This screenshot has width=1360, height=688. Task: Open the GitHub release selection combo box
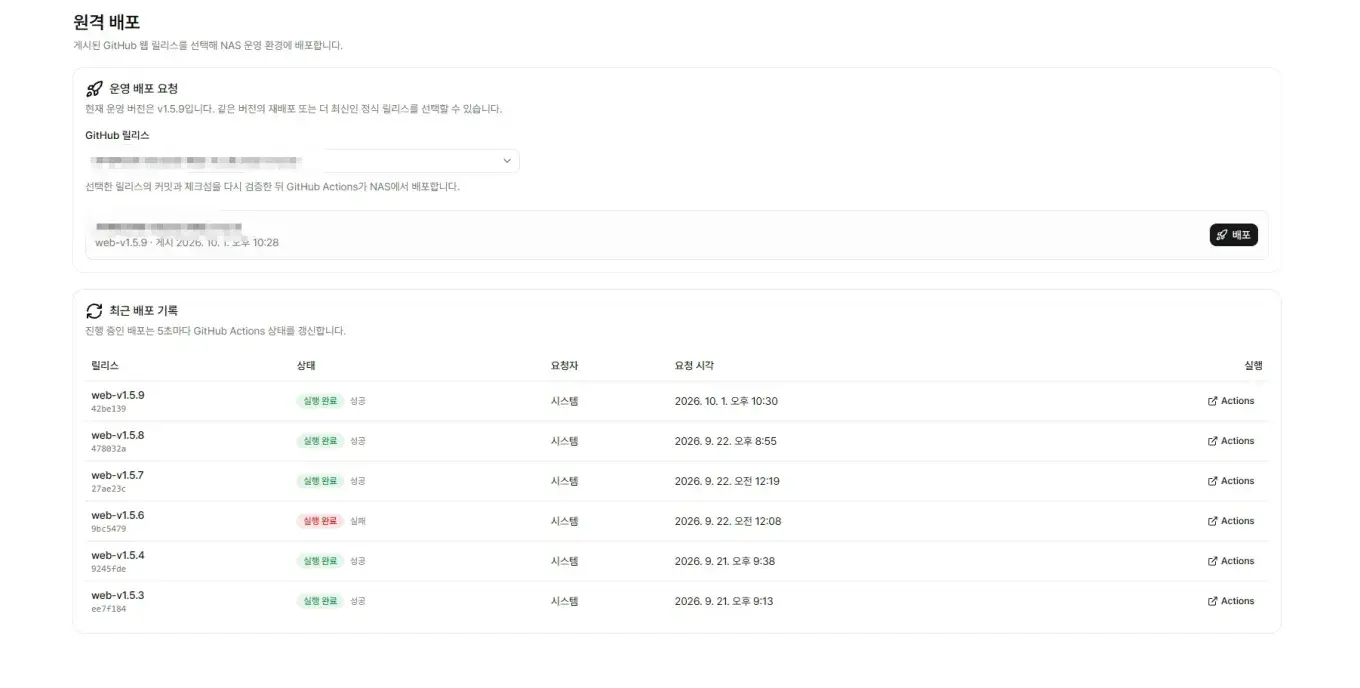tap(303, 161)
